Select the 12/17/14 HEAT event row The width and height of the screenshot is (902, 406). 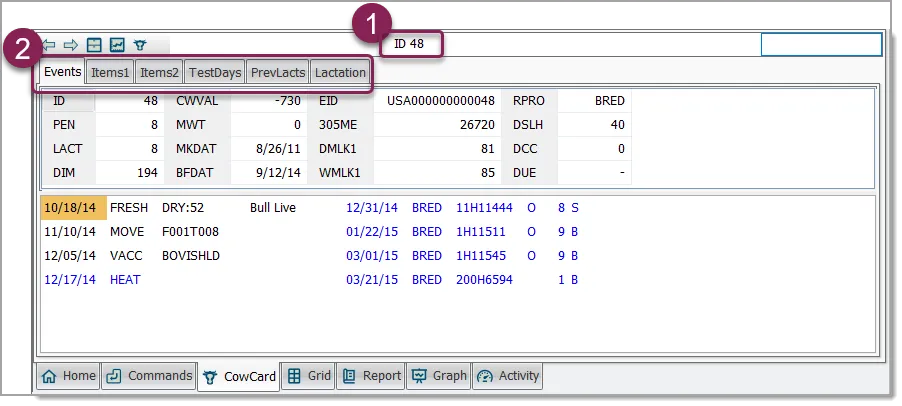[x=92, y=280]
